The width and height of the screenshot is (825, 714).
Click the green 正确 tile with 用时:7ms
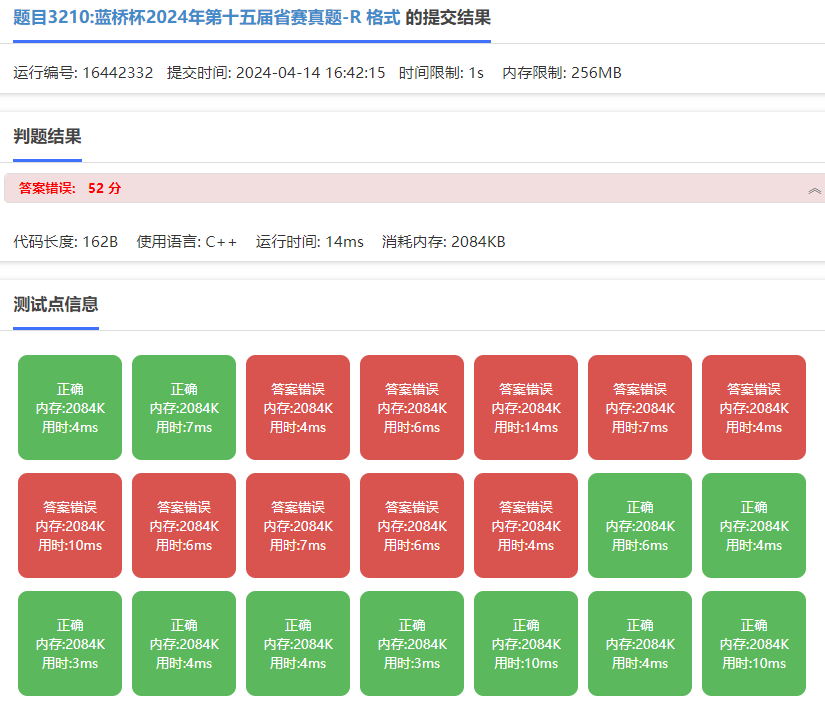tap(184, 407)
